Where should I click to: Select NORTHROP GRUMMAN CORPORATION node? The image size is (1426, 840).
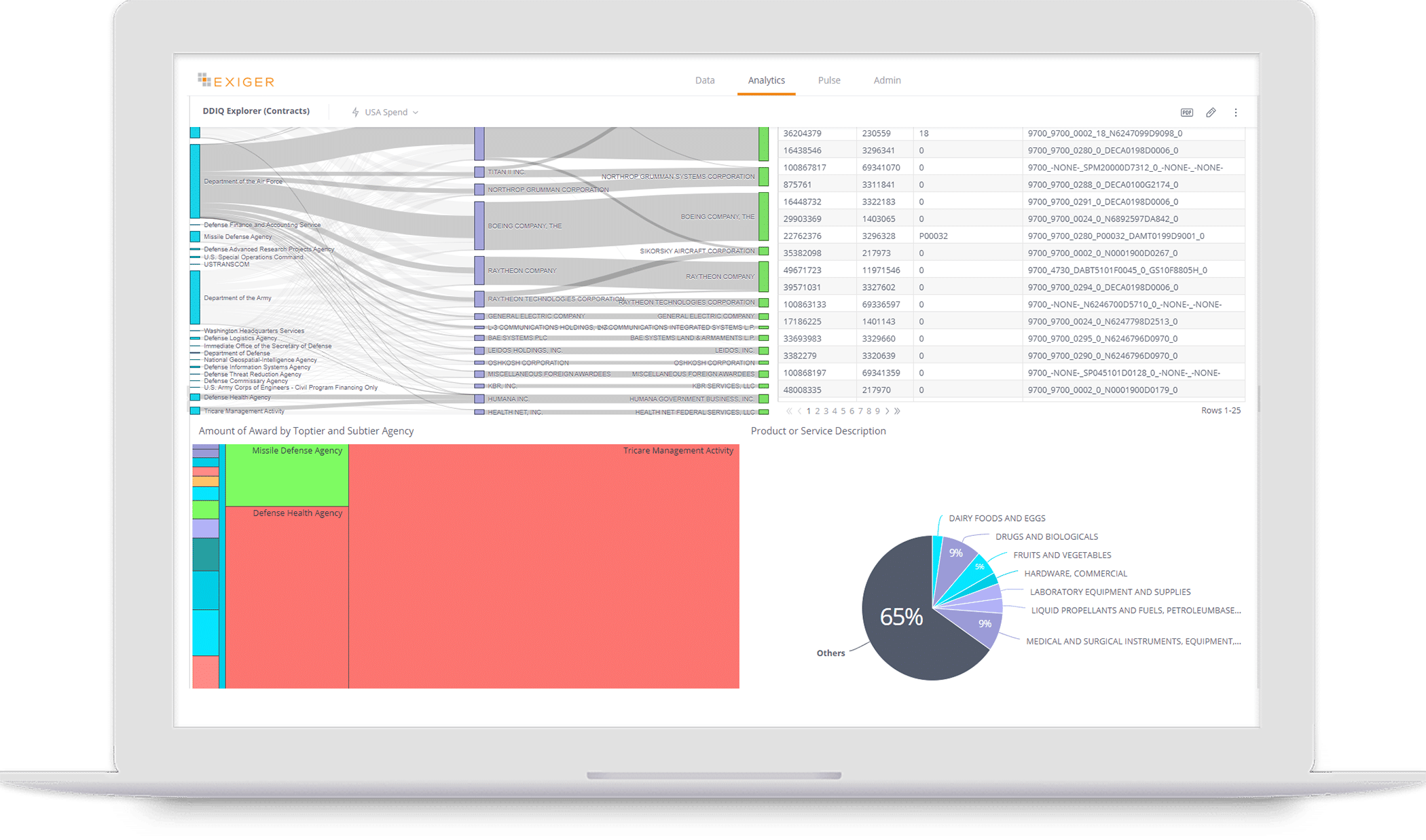tap(479, 189)
